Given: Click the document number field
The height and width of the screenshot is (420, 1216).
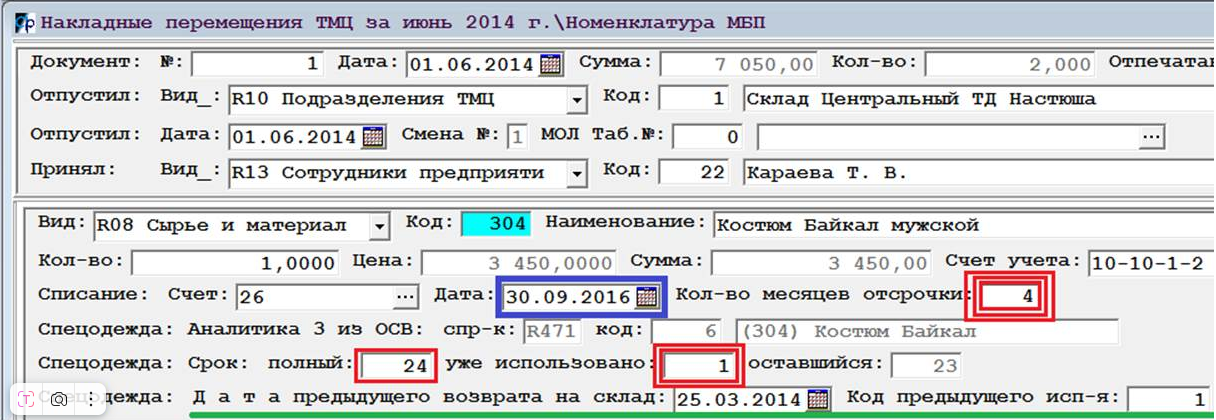Looking at the screenshot, I should point(257,64).
